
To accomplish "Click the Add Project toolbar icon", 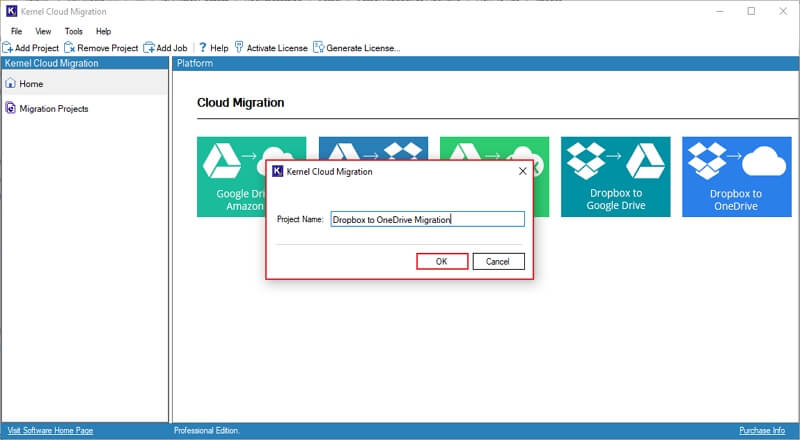I will tap(8, 48).
